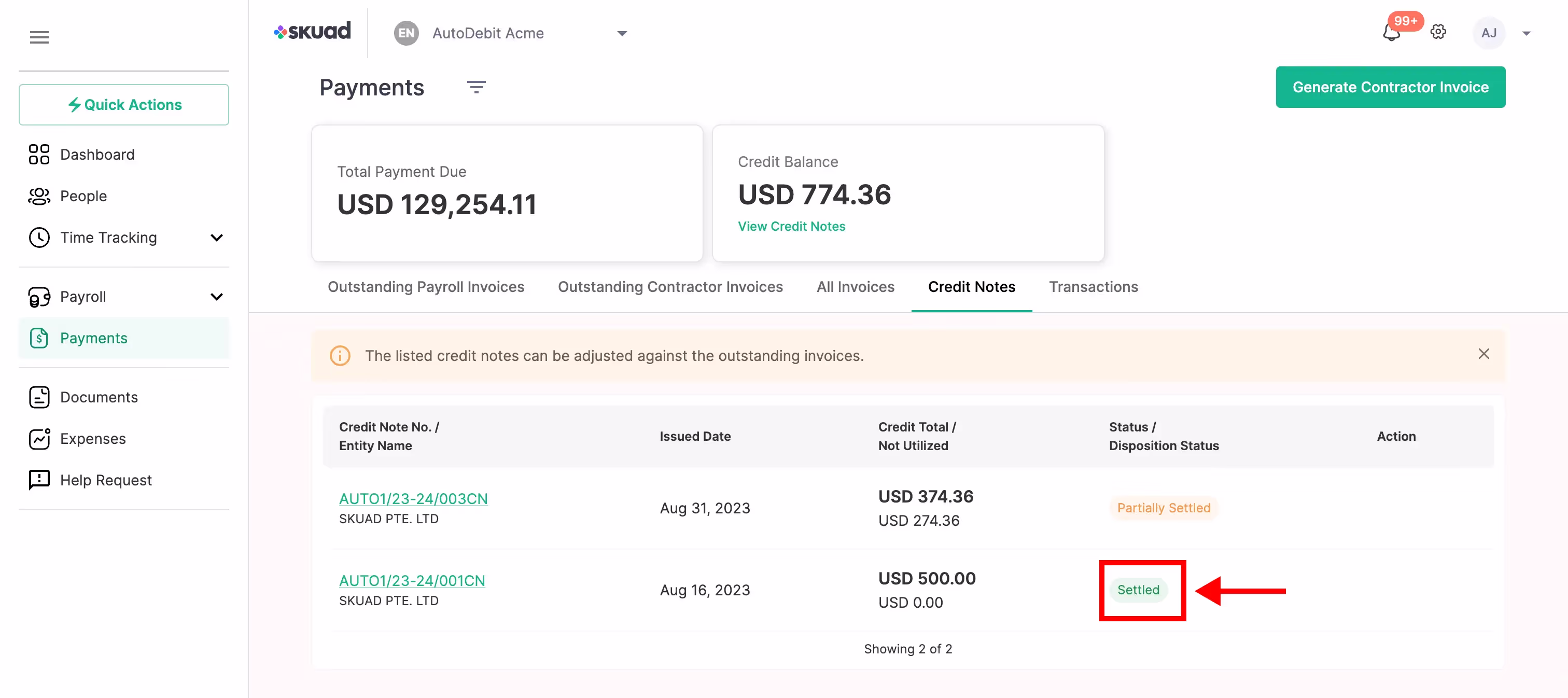The height and width of the screenshot is (698, 1568).
Task: Select the All Invoices tab
Action: pyautogui.click(x=855, y=287)
